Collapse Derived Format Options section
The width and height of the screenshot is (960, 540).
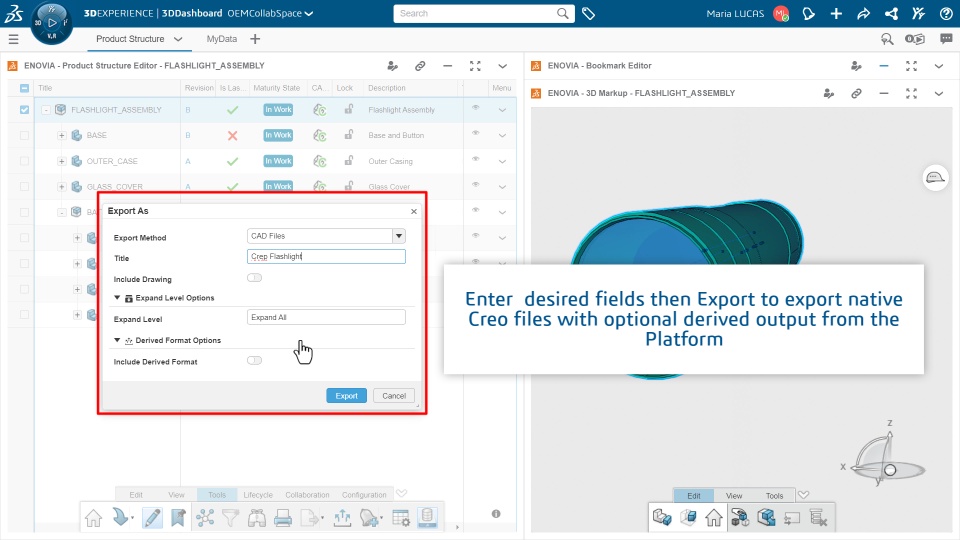(117, 340)
